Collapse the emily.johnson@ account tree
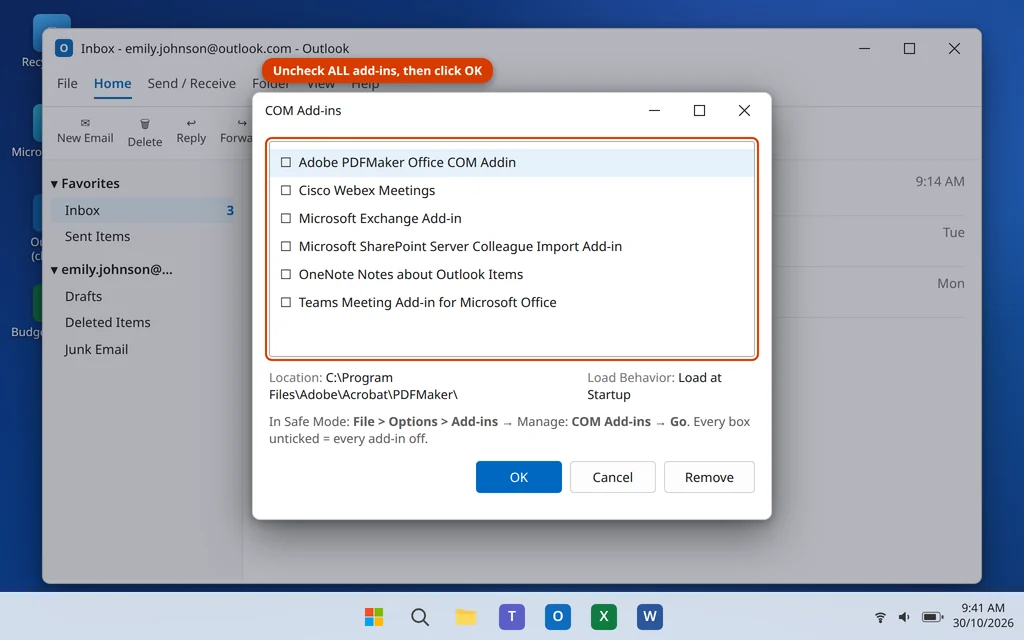Image resolution: width=1024 pixels, height=640 pixels. [54, 270]
